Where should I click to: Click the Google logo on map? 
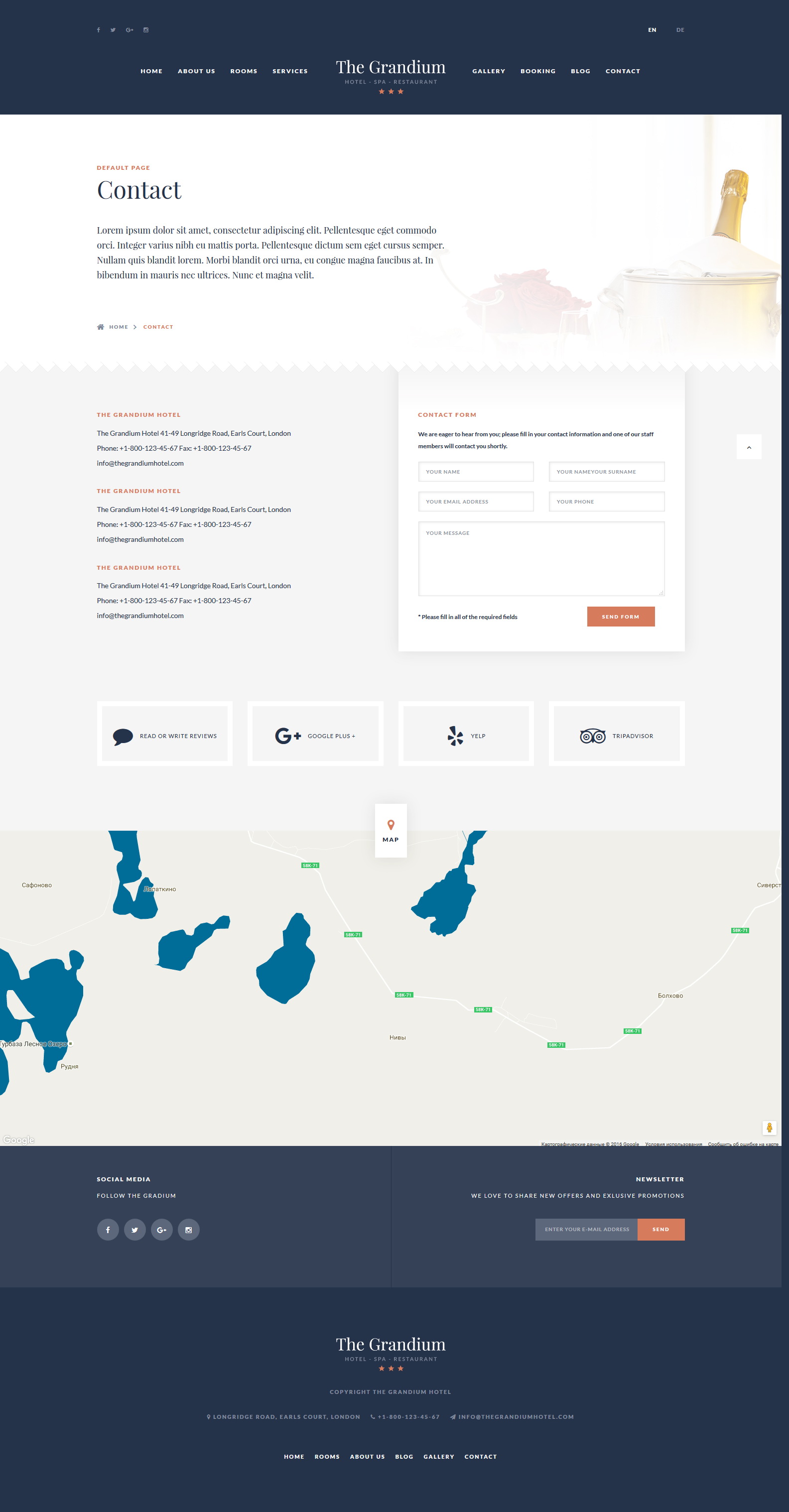[x=19, y=1140]
